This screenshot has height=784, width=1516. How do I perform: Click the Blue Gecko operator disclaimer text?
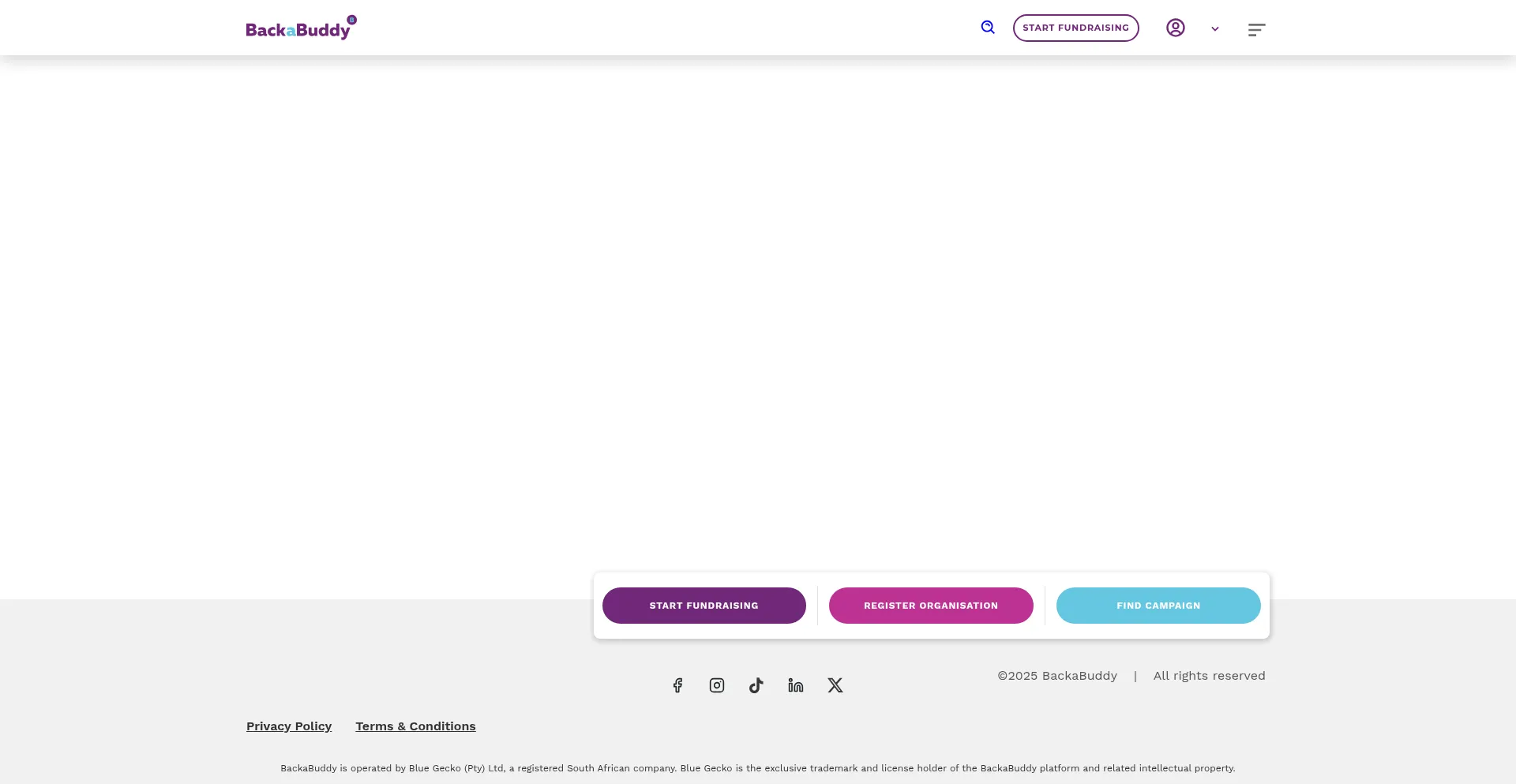tap(758, 768)
